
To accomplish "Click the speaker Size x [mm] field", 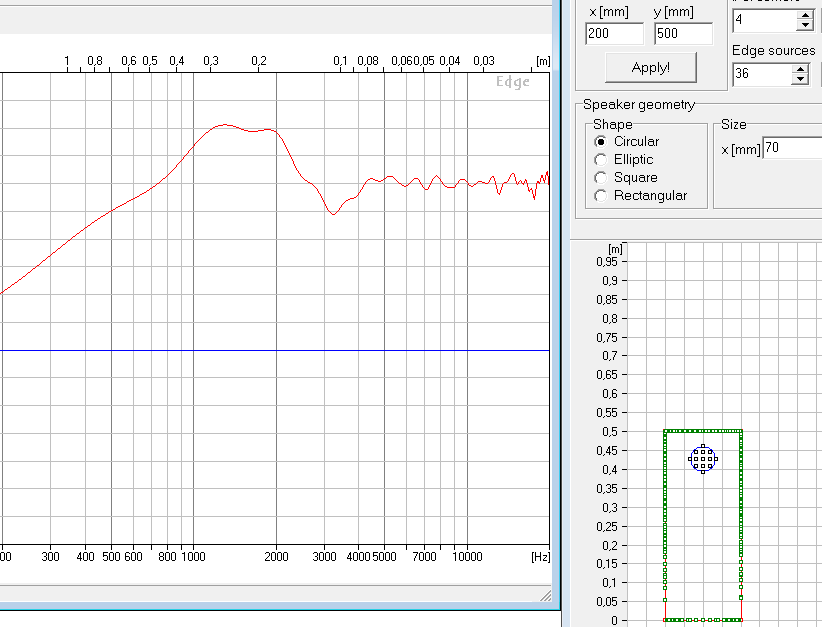I will pos(792,148).
